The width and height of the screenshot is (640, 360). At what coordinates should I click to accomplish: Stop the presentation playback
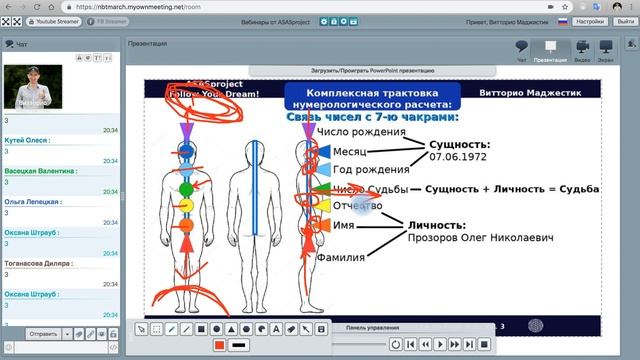[x=484, y=344]
